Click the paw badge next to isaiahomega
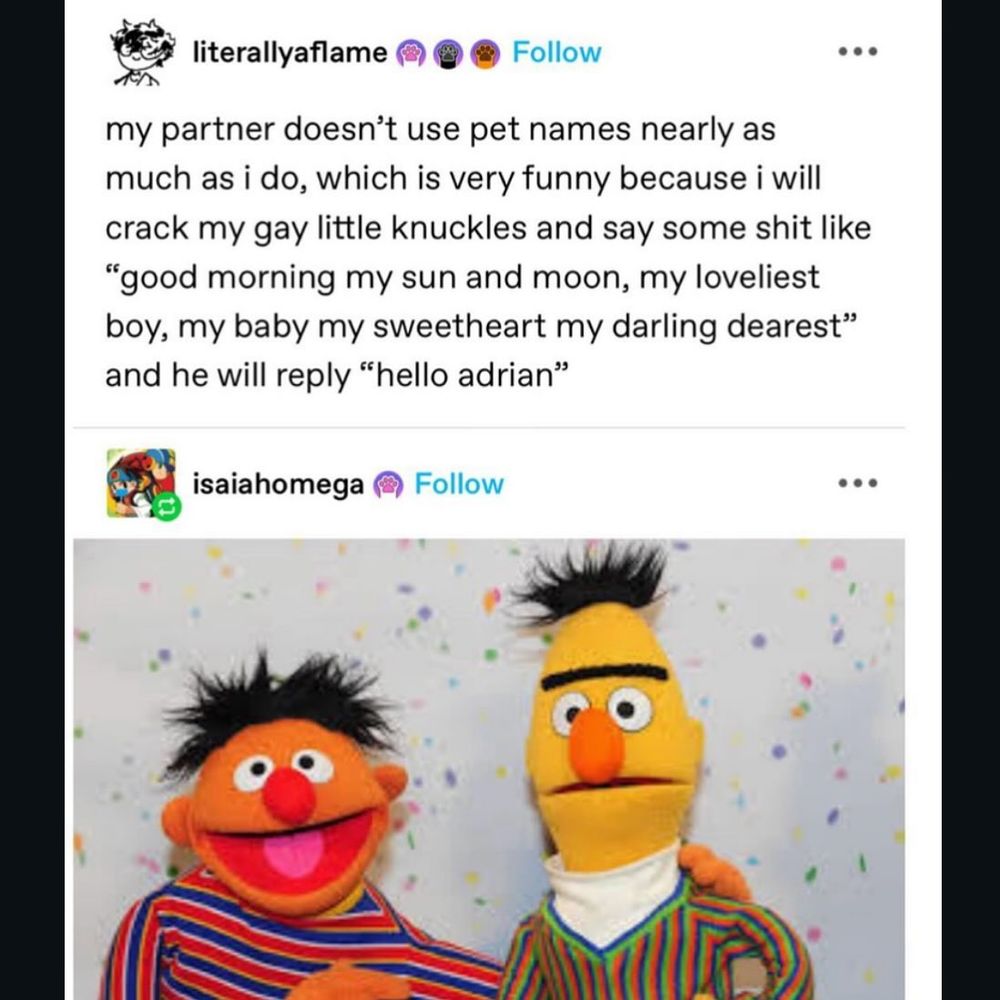This screenshot has height=1000, width=1000. point(387,484)
